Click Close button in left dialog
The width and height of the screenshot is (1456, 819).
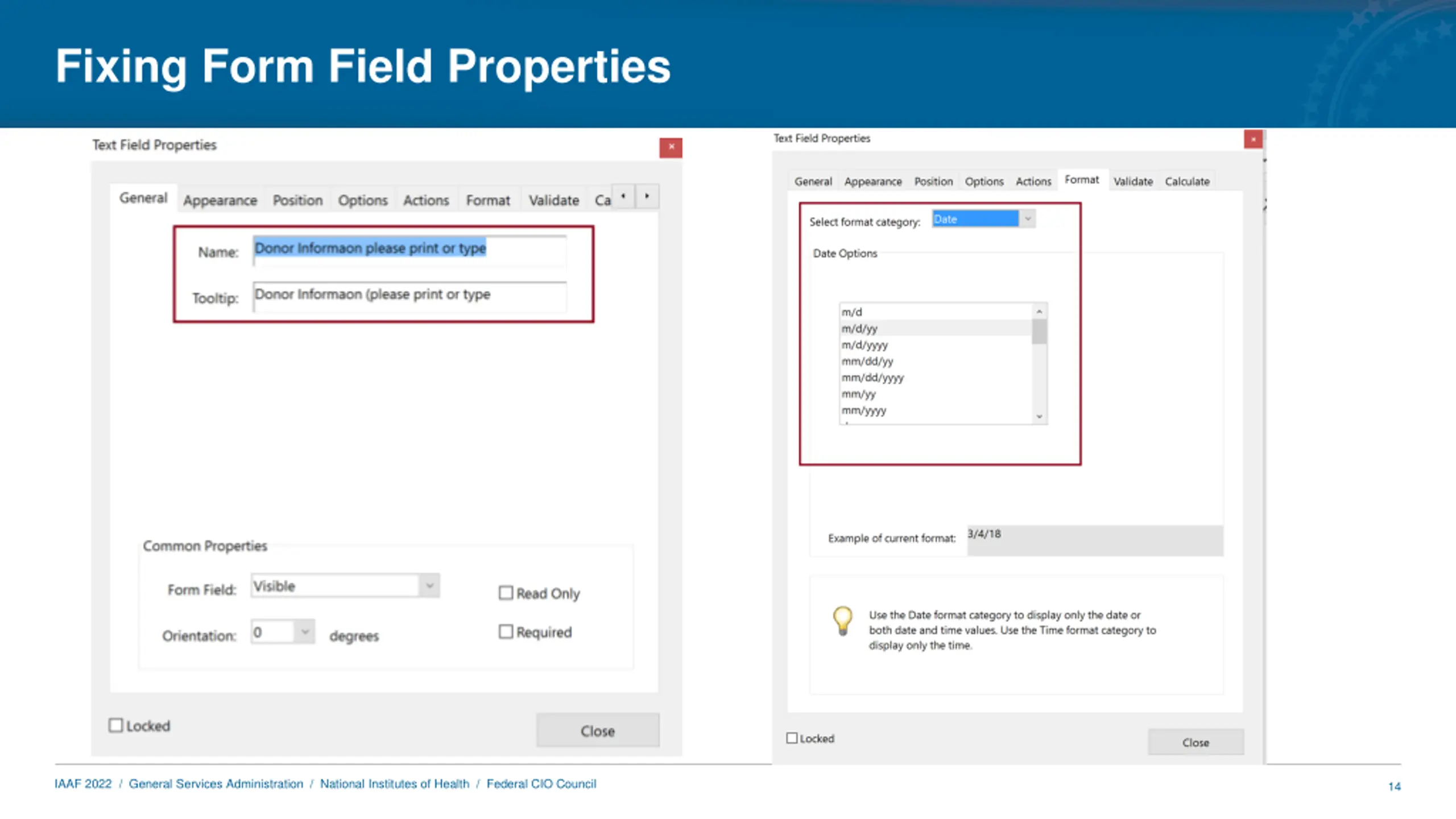click(598, 730)
